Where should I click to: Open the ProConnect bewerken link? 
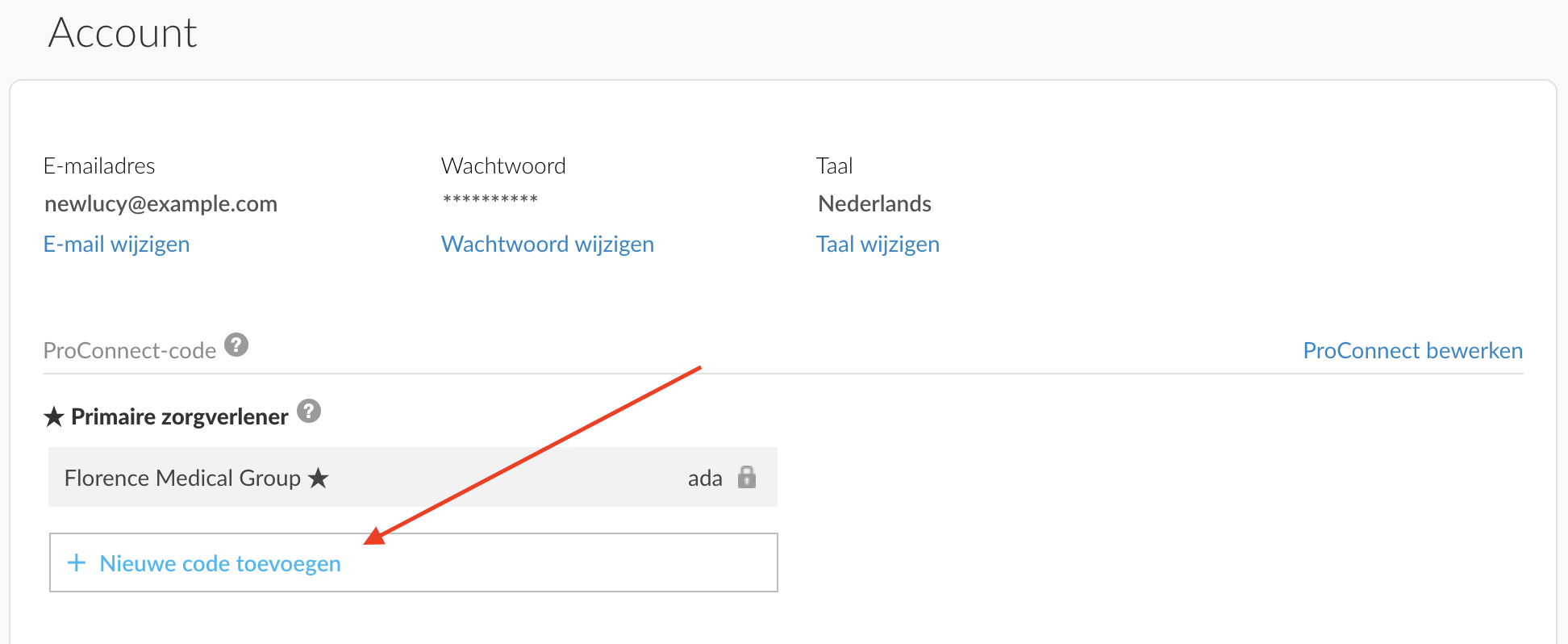[x=1412, y=350]
